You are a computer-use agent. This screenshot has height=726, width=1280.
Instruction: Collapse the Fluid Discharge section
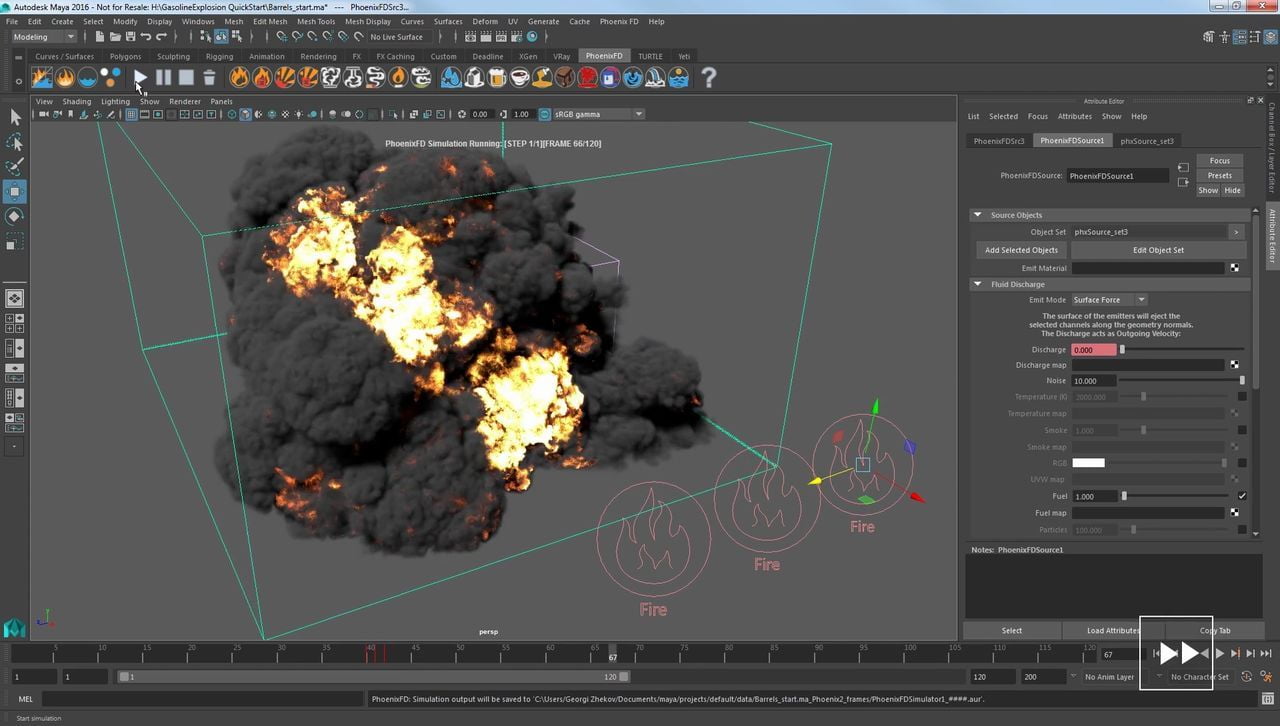click(x=977, y=284)
